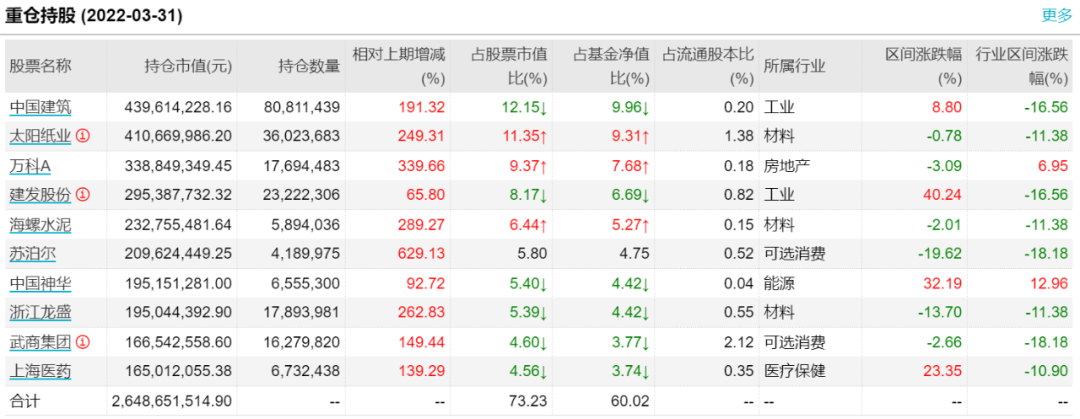
Task: Select the 12.15↓ stock ratio cell
Action: (525, 108)
